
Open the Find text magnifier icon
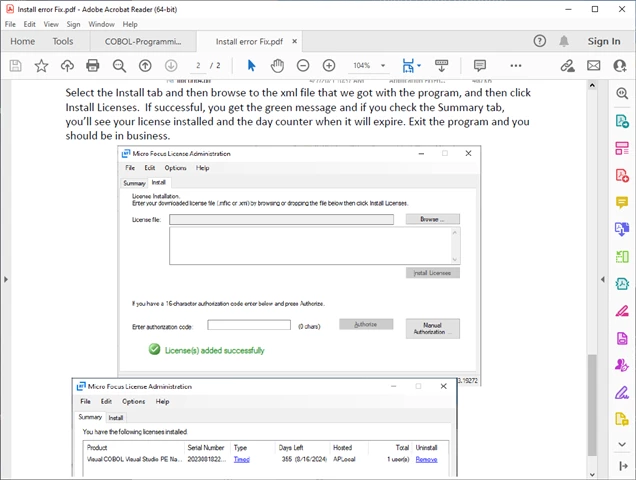pyautogui.click(x=119, y=66)
